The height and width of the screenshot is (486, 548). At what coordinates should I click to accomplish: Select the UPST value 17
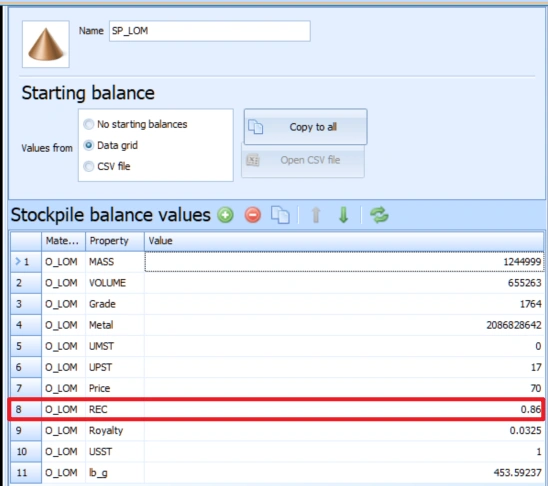(344, 367)
